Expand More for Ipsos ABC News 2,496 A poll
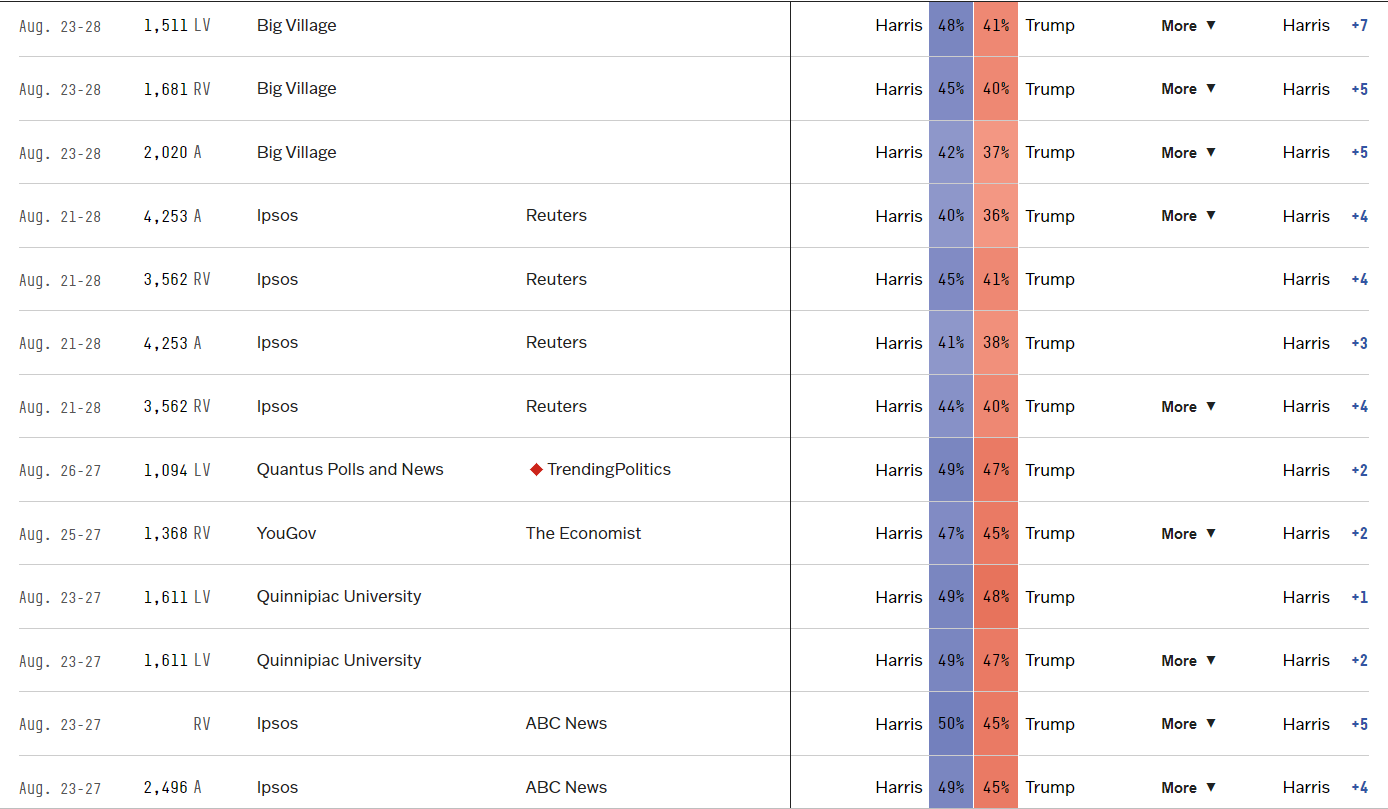The width and height of the screenshot is (1388, 809). coord(1188,788)
